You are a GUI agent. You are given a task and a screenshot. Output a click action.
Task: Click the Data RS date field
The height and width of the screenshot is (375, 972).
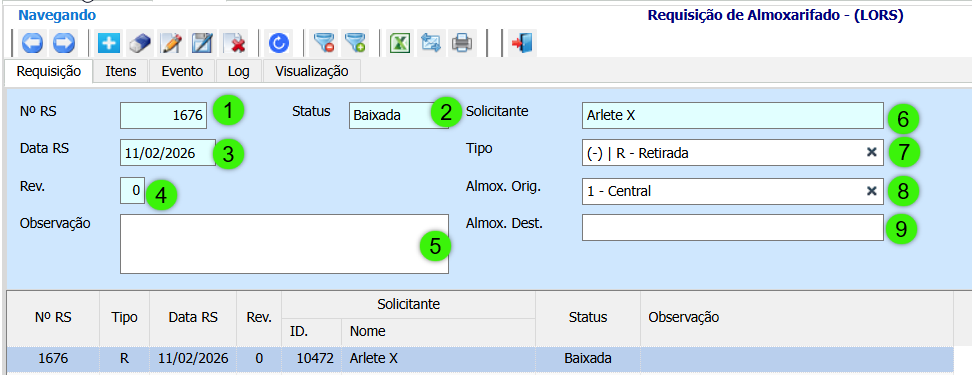pyautogui.click(x=168, y=152)
